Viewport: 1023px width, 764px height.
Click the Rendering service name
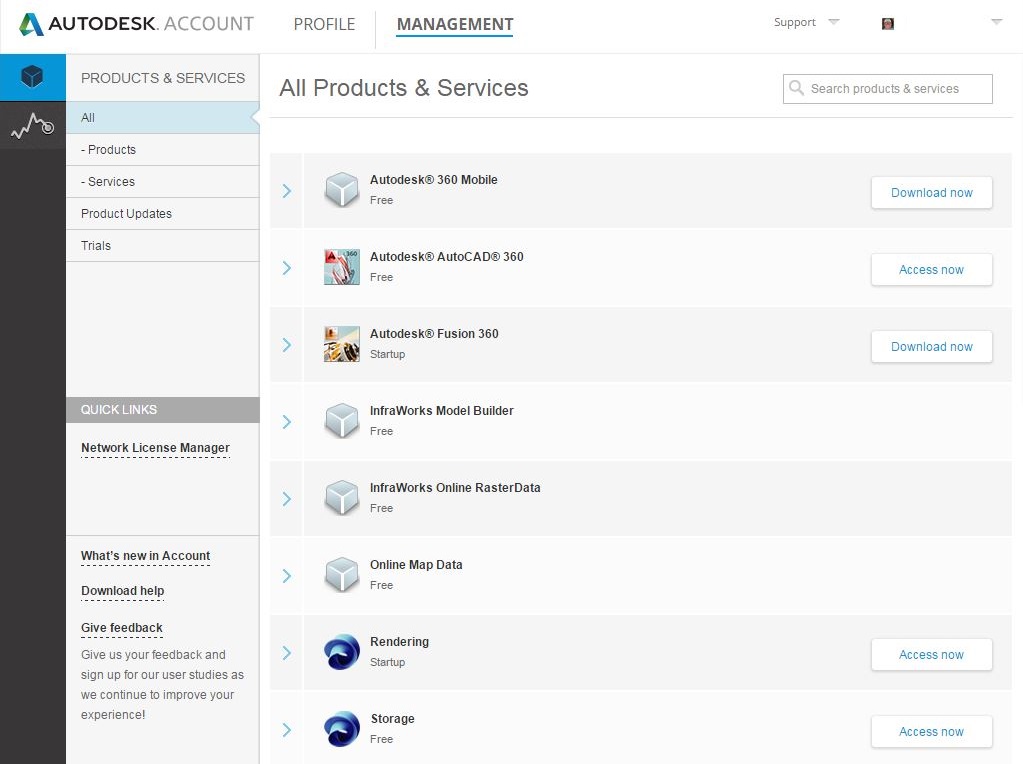(399, 641)
